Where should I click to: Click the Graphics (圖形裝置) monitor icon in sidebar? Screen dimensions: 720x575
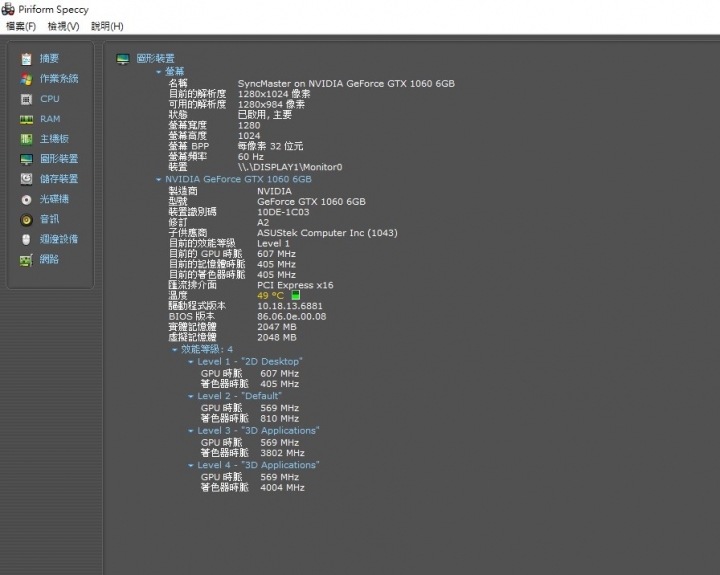point(26,159)
